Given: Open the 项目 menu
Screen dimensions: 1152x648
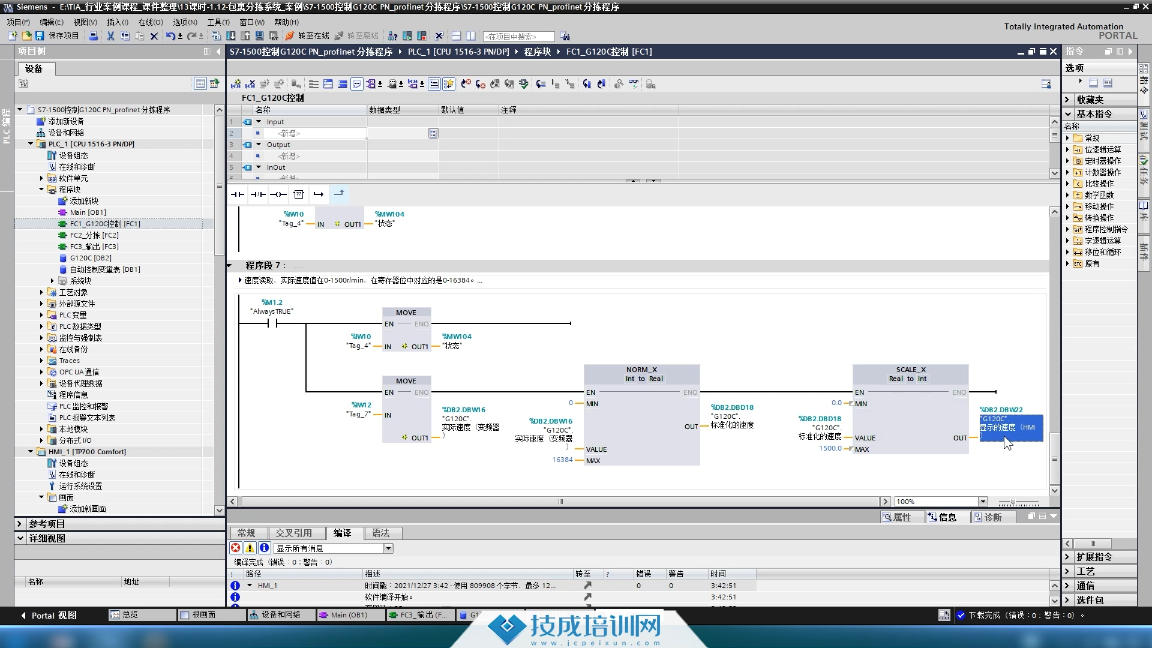Looking at the screenshot, I should coord(18,22).
